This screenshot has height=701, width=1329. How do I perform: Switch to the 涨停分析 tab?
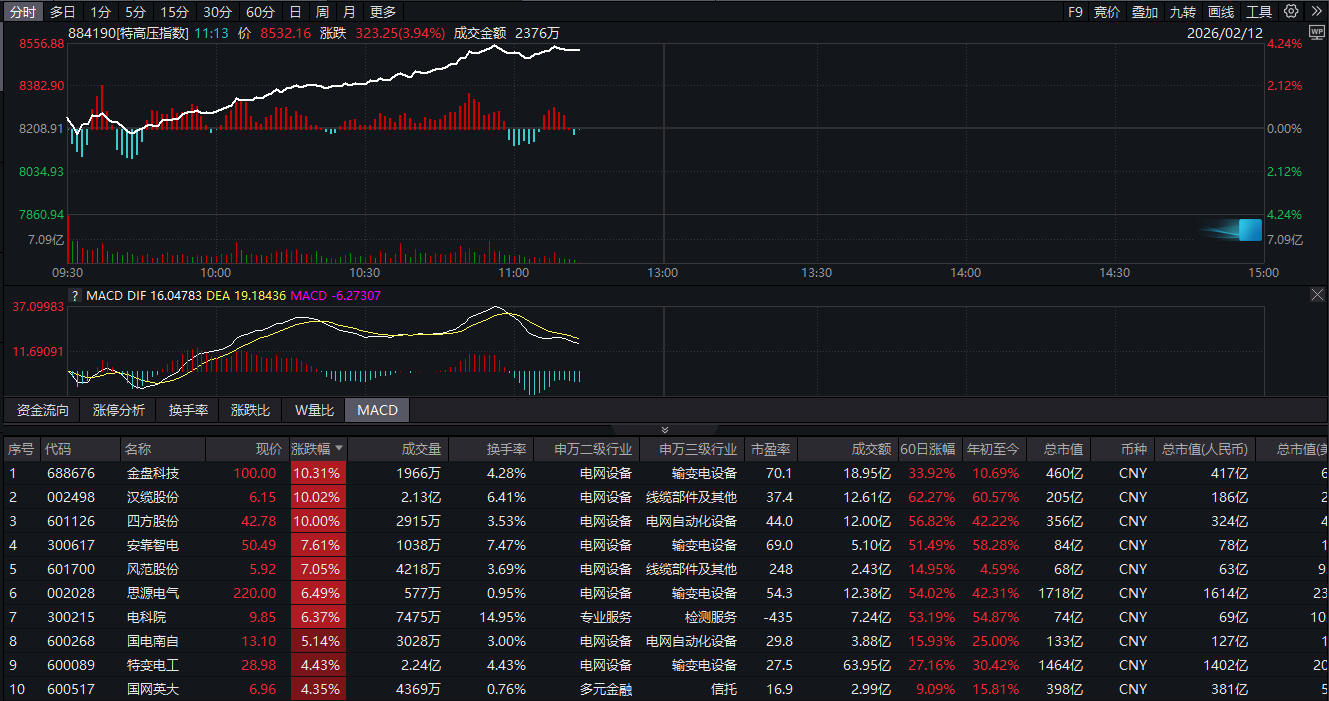click(119, 410)
